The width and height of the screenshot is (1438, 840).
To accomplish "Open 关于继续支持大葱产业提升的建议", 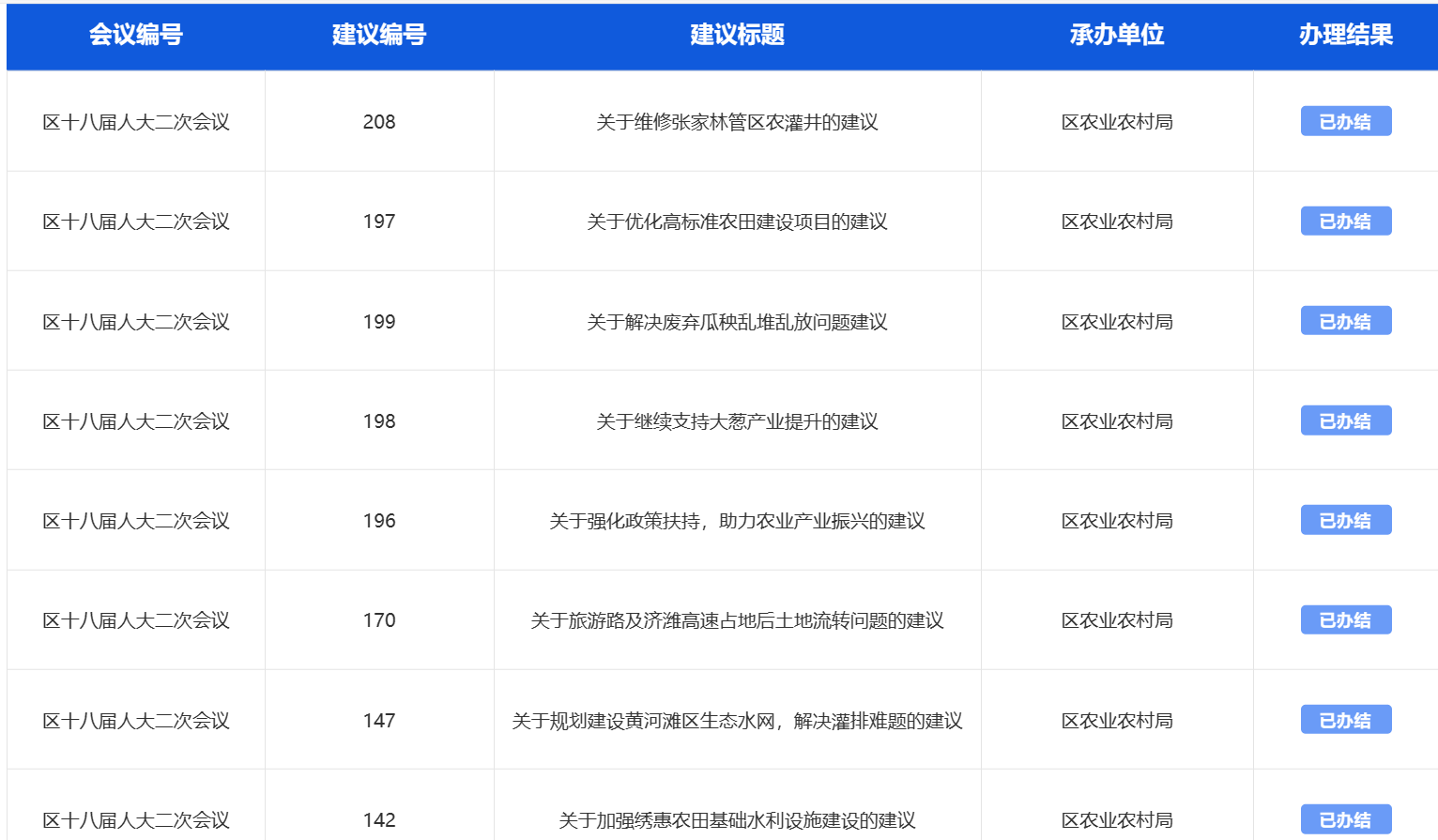I will (x=737, y=421).
